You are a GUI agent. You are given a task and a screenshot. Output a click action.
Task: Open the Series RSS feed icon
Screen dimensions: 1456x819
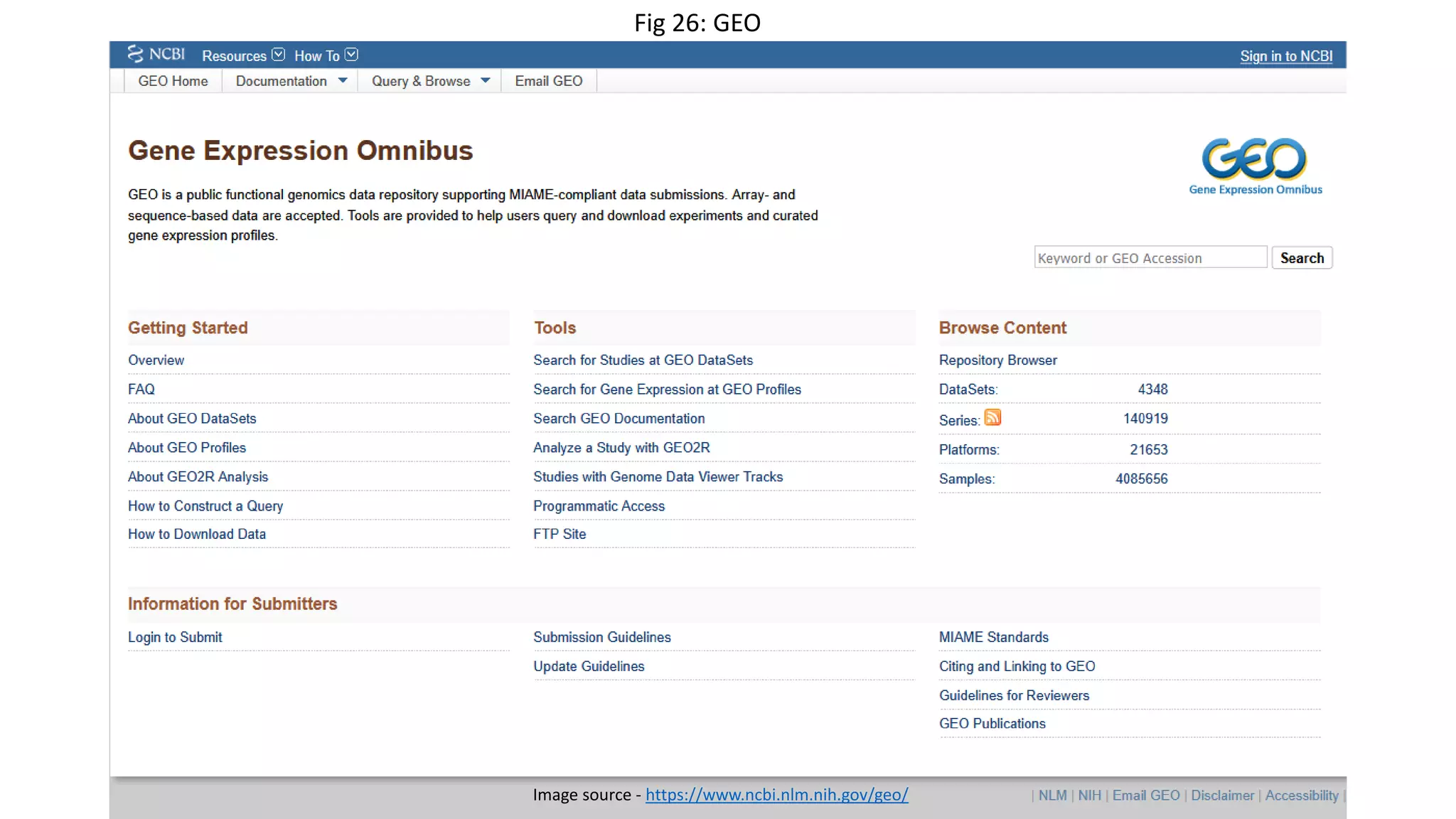point(992,417)
